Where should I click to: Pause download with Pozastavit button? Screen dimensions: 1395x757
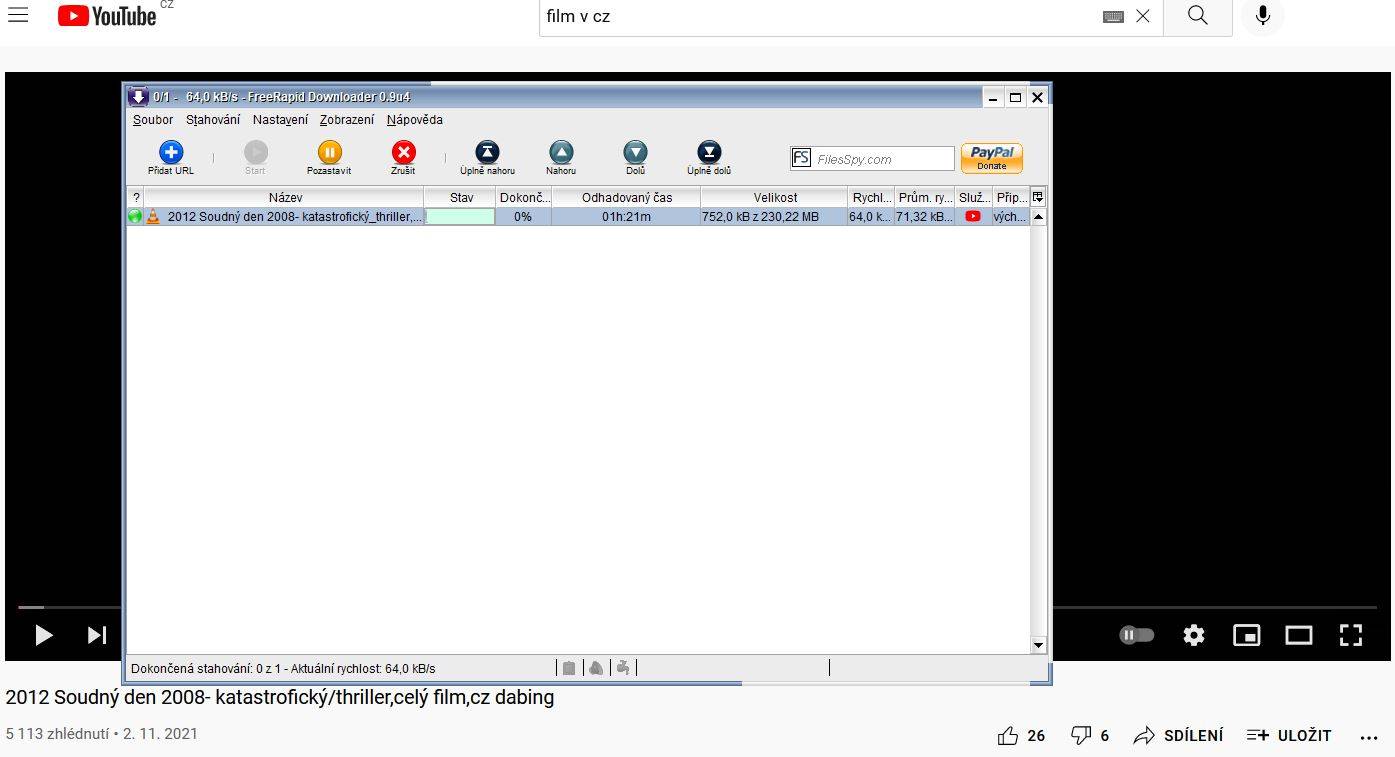[x=329, y=158]
